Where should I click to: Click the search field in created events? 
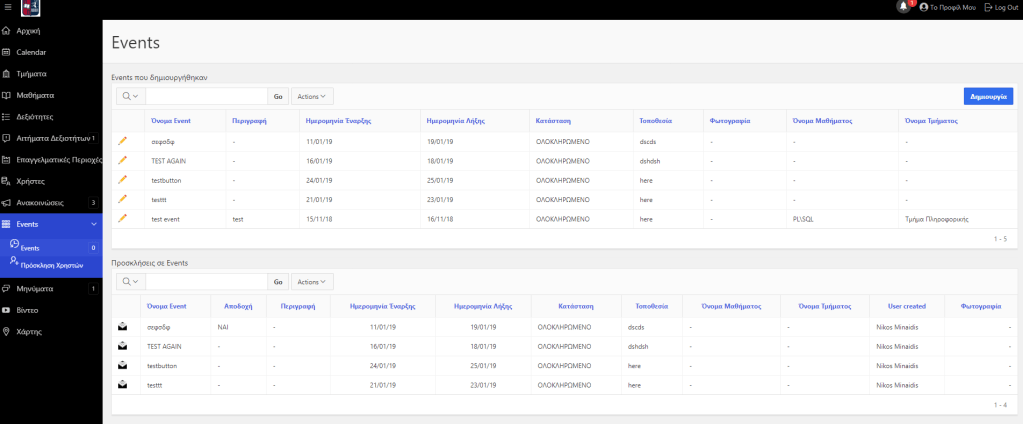[x=206, y=96]
